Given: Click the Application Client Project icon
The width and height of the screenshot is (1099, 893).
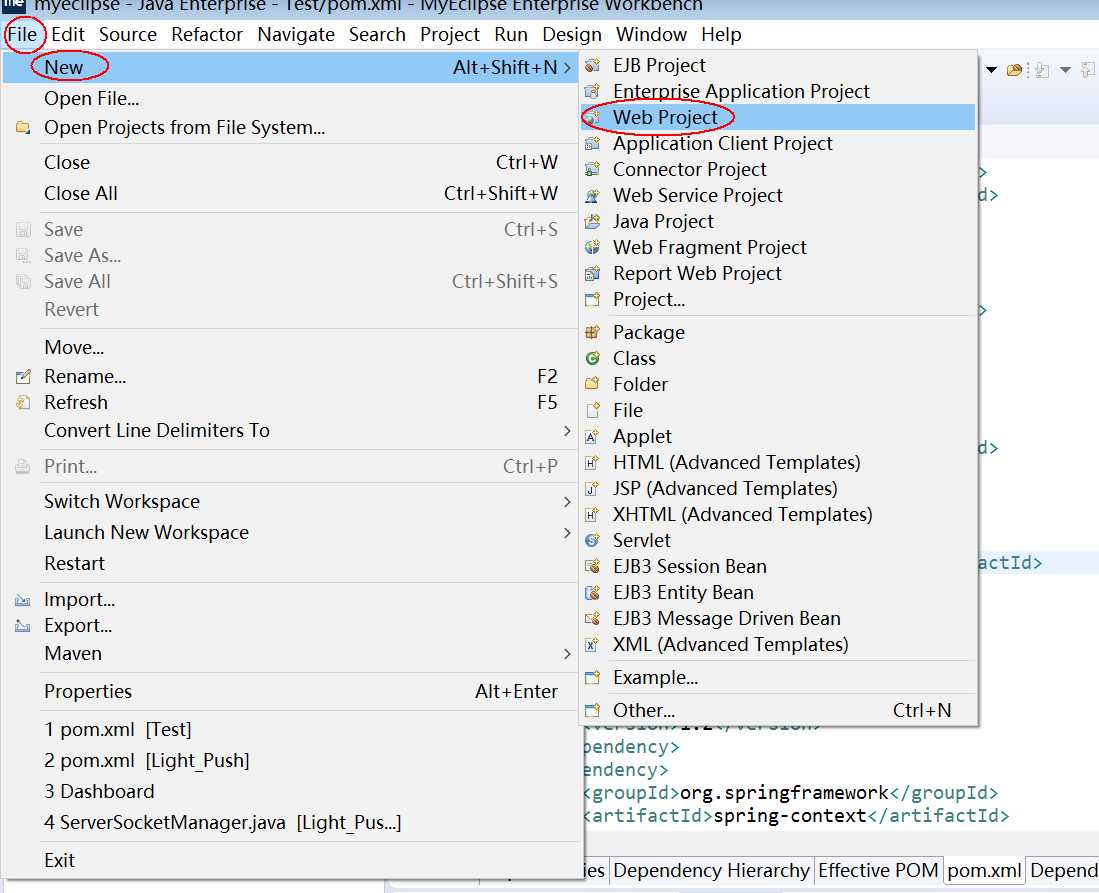Looking at the screenshot, I should pos(592,143).
